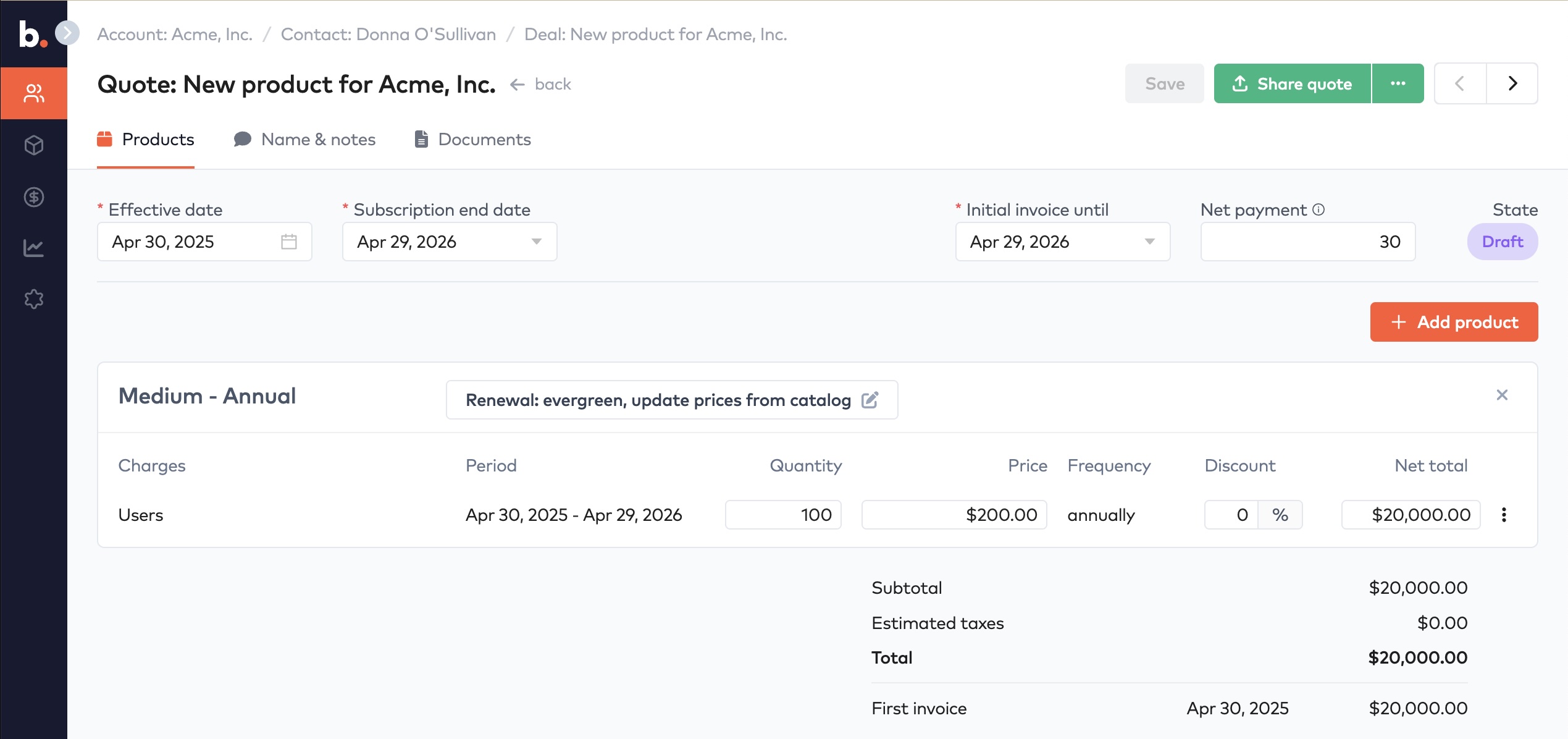Viewport: 1568px width, 739px height.
Task: Click the Net total $20,000.00 field
Action: pos(1411,515)
